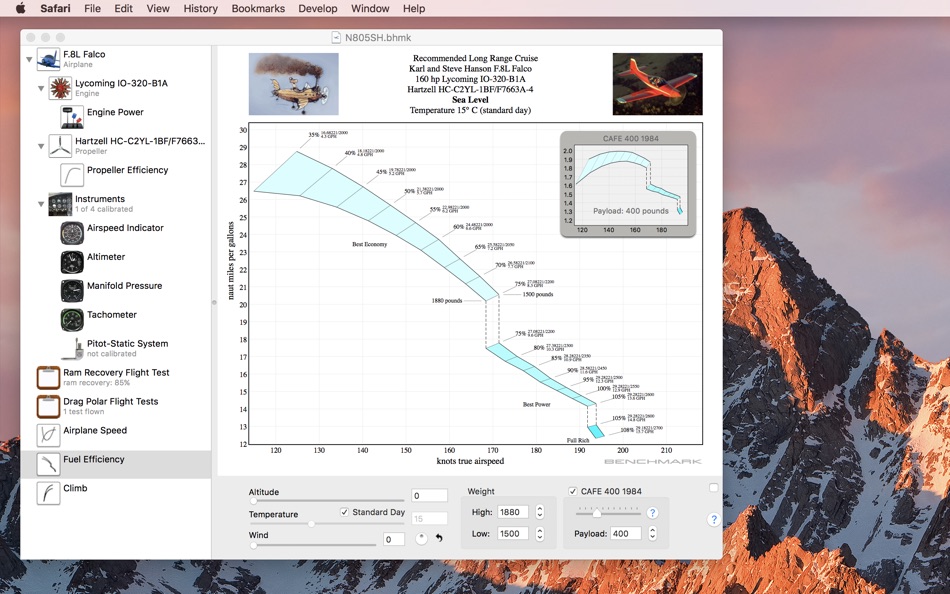Click the High weight input field
The image size is (950, 594).
click(x=513, y=512)
